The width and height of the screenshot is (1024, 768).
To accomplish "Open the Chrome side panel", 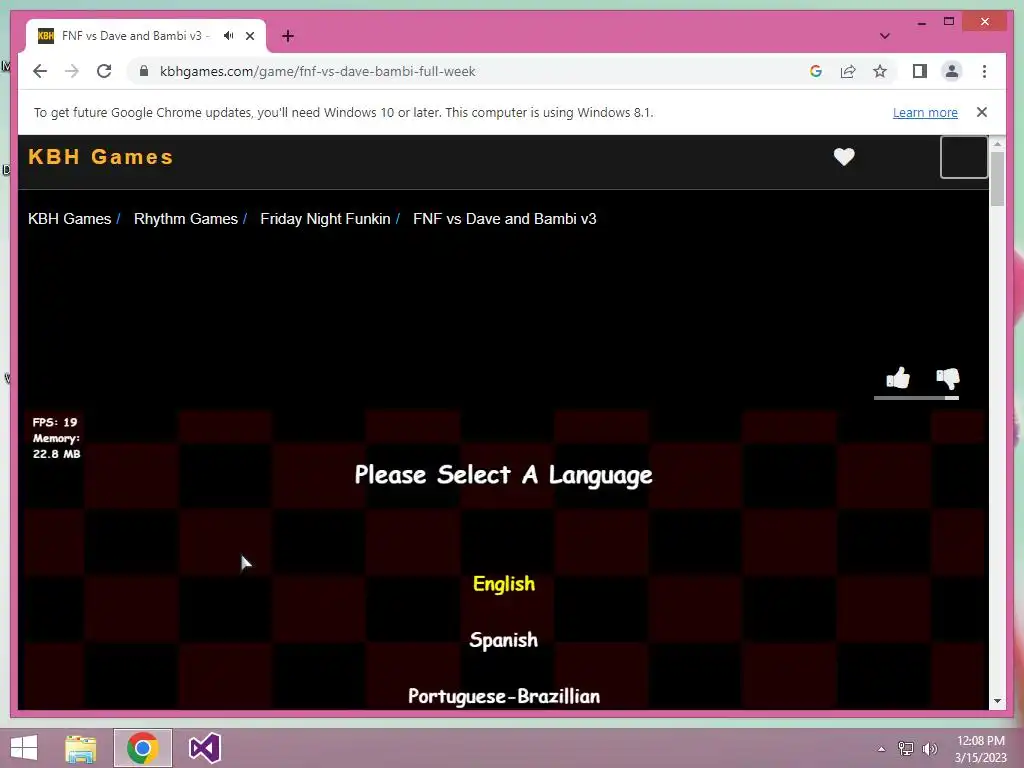I will click(920, 71).
